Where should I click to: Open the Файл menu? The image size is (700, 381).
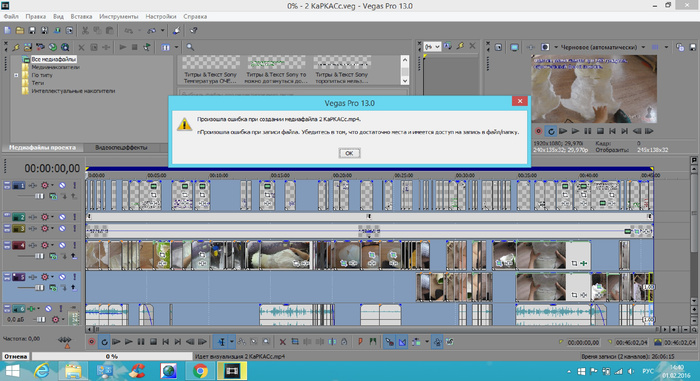tap(11, 17)
